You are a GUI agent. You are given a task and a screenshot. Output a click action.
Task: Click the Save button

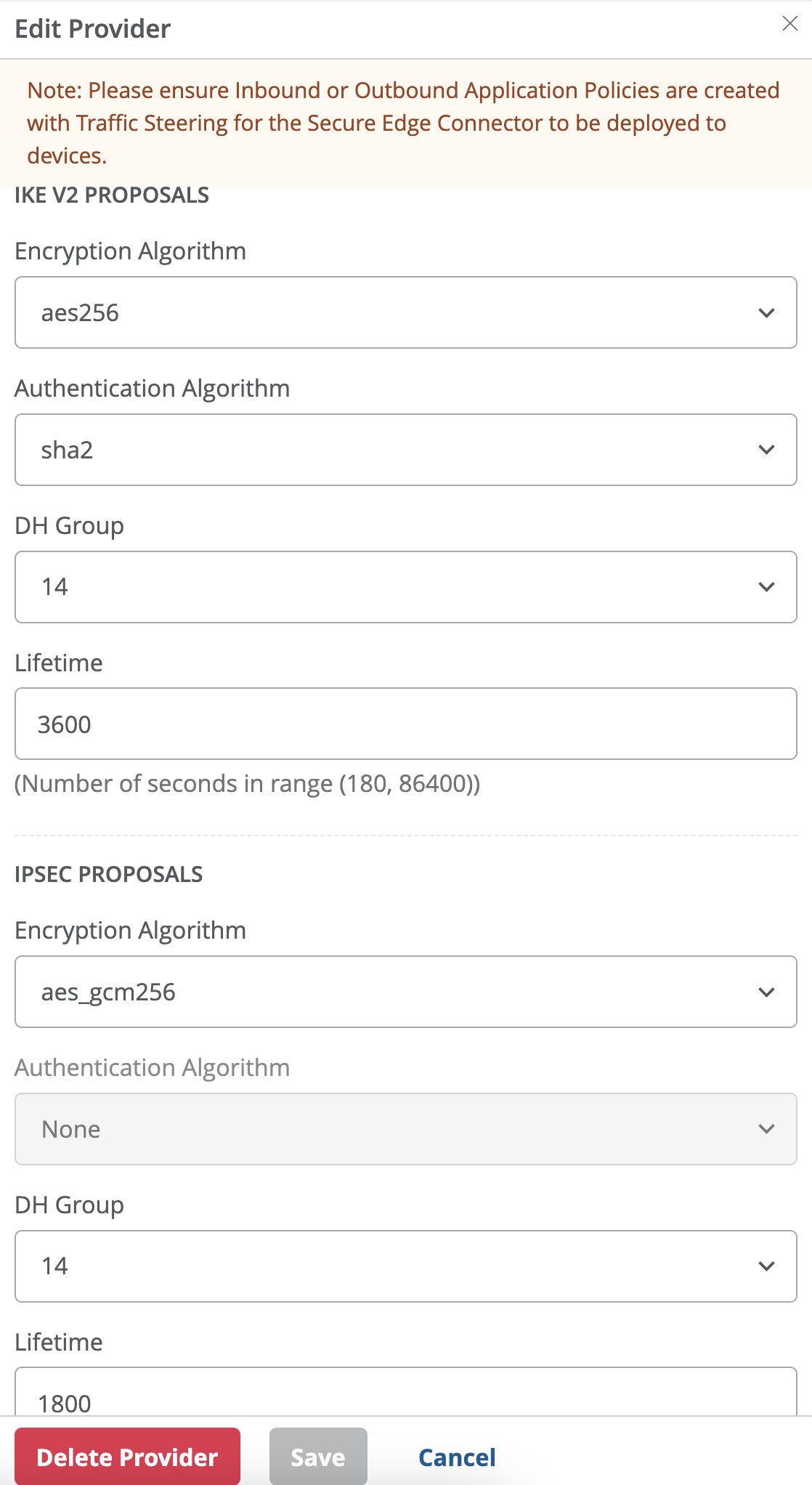[318, 1457]
